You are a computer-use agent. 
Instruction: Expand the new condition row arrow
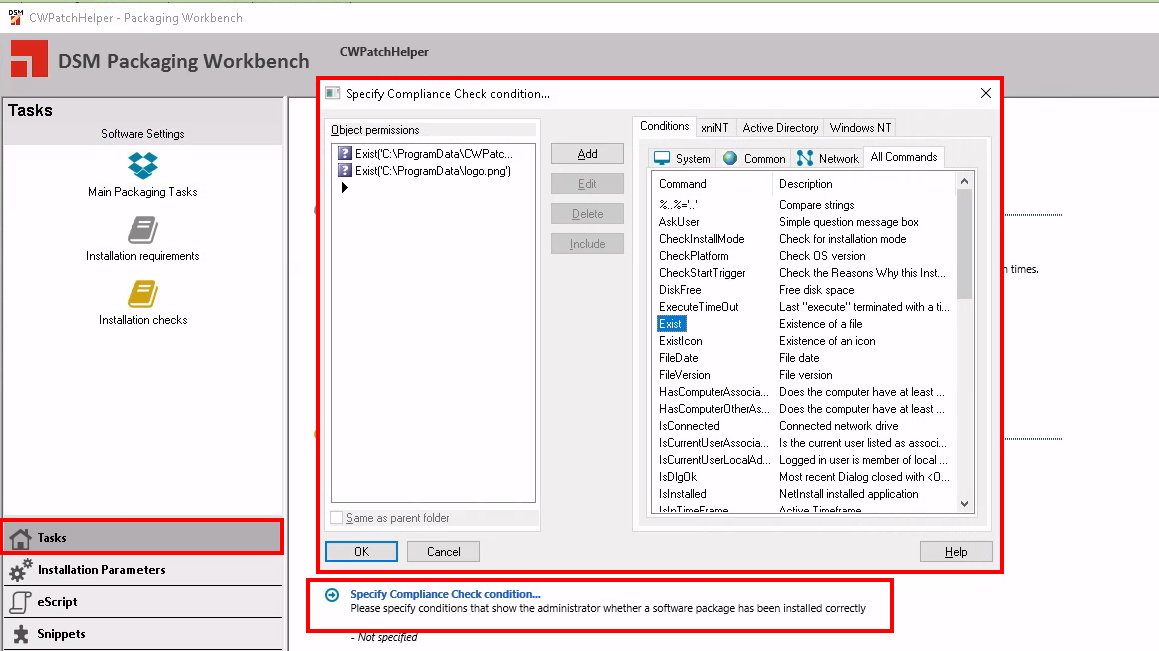(x=344, y=188)
